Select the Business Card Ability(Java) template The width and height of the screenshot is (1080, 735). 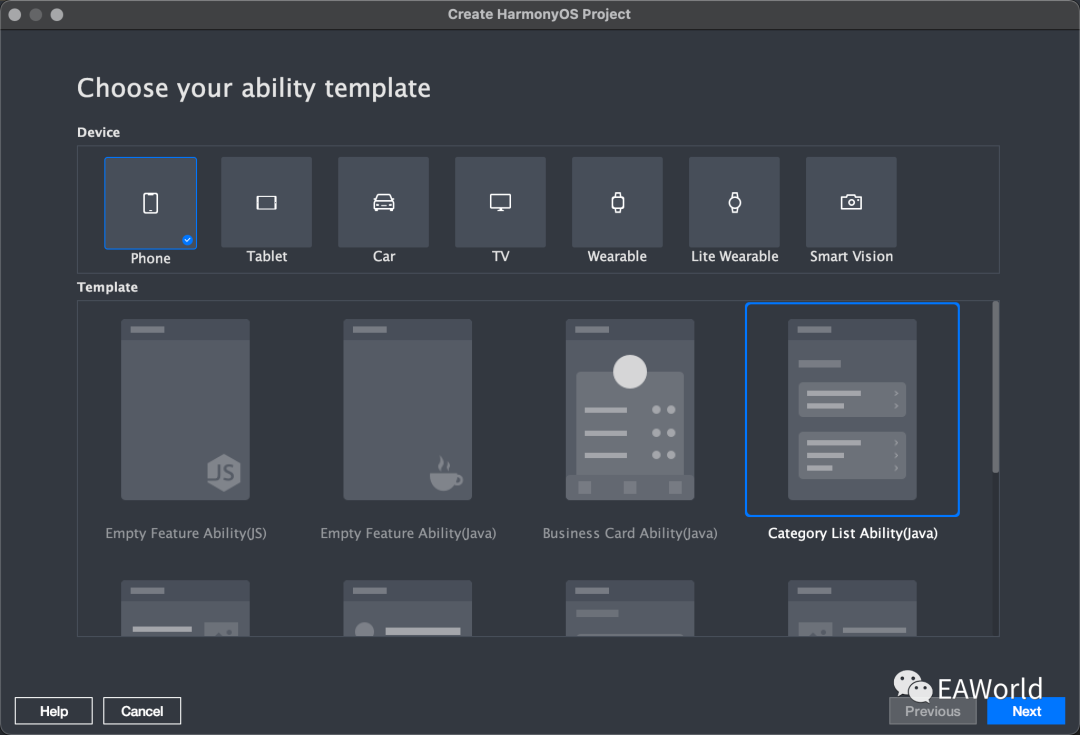pyautogui.click(x=630, y=409)
